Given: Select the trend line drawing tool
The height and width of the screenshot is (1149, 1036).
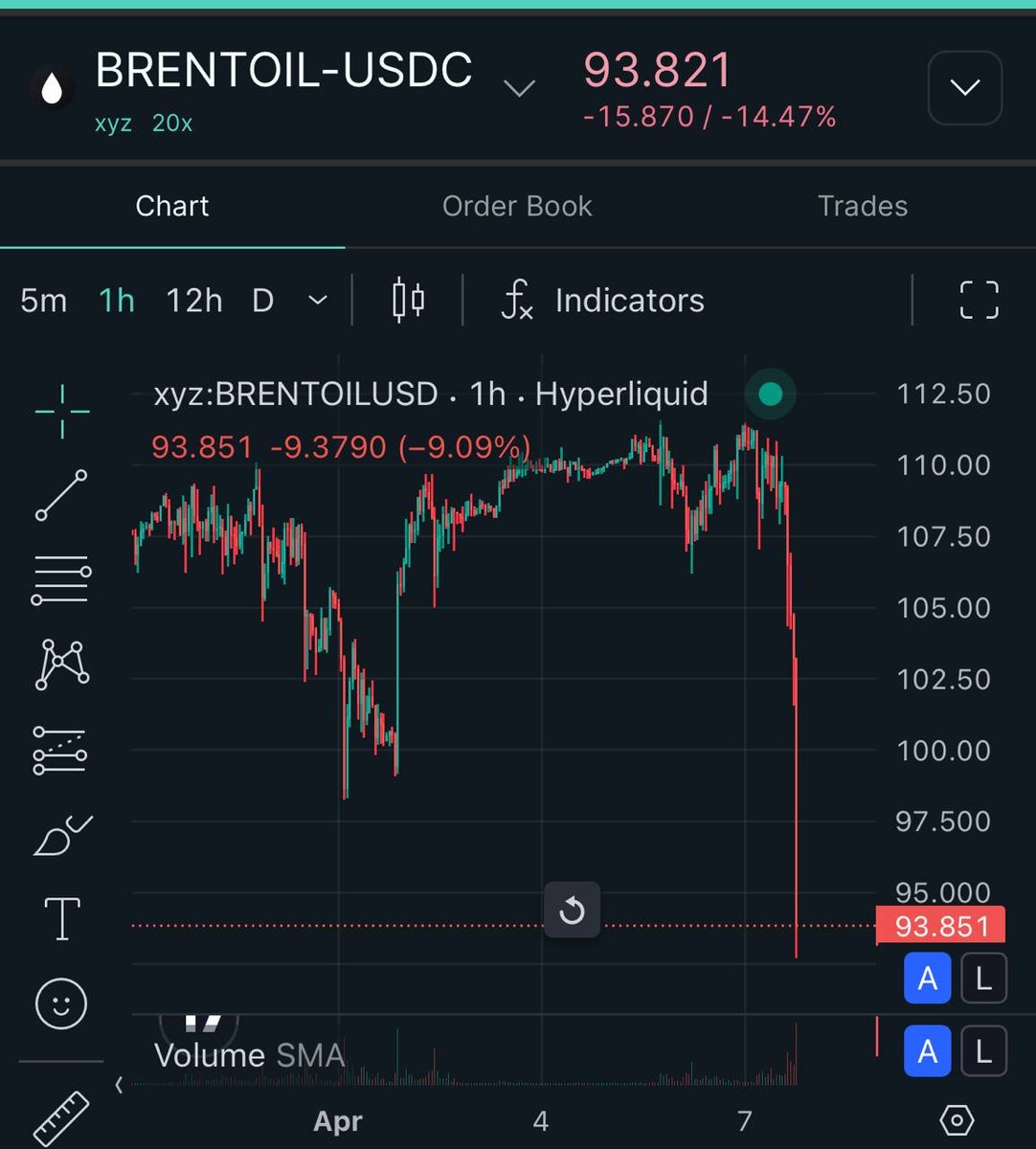Looking at the screenshot, I should (x=62, y=495).
